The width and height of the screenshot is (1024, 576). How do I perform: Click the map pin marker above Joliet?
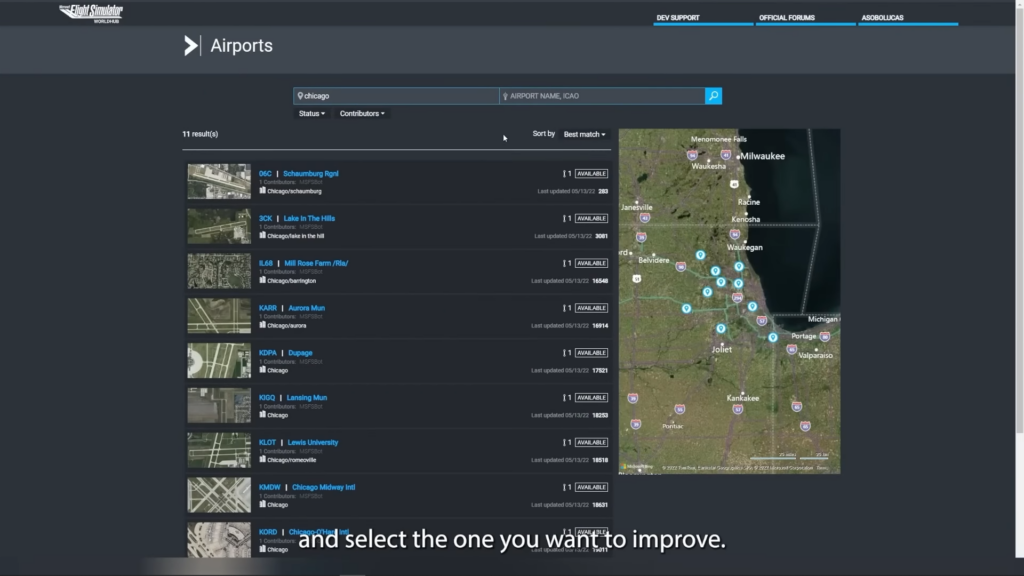click(721, 328)
